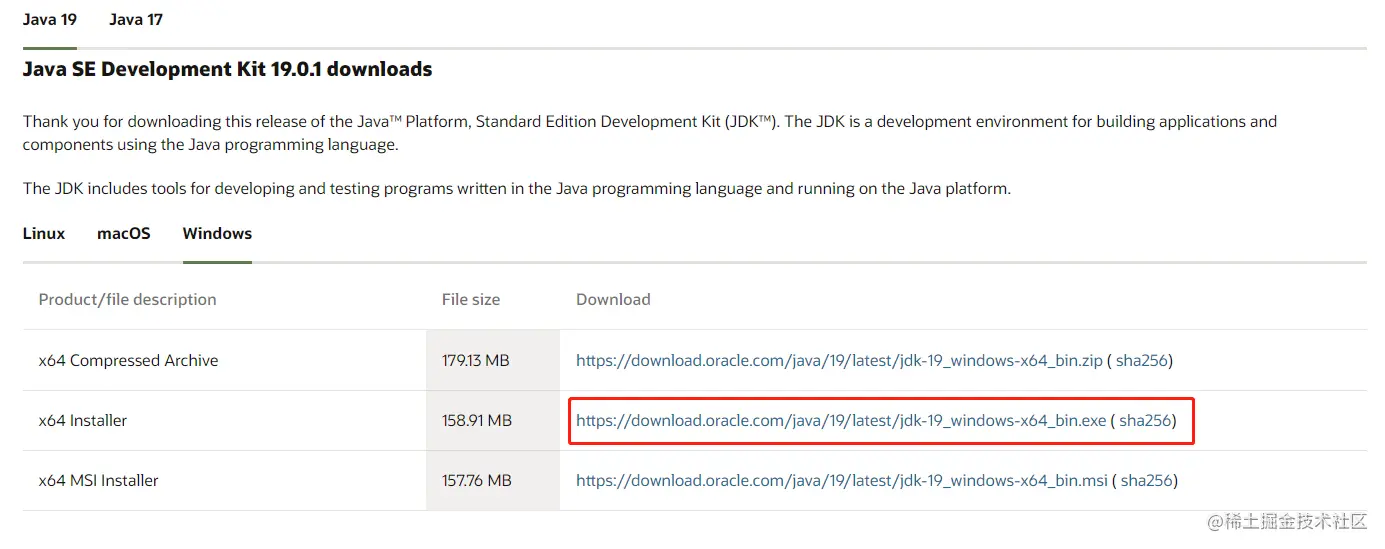The height and width of the screenshot is (549, 1385).
Task: Open sha256 checksum for the zip archive
Action: point(1143,361)
